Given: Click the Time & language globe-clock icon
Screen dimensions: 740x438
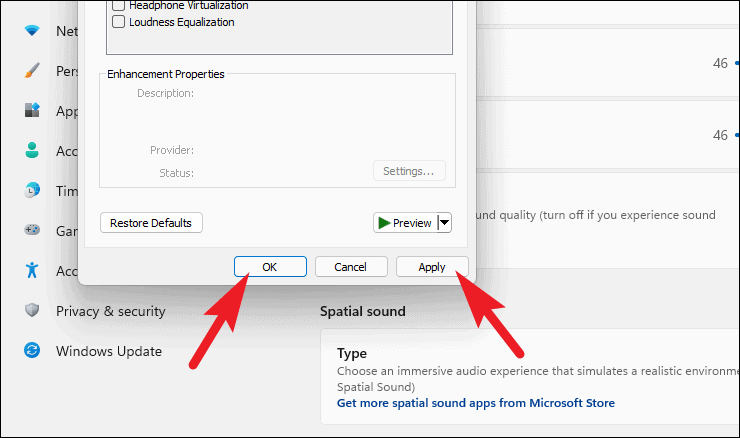Looking at the screenshot, I should tap(33, 191).
